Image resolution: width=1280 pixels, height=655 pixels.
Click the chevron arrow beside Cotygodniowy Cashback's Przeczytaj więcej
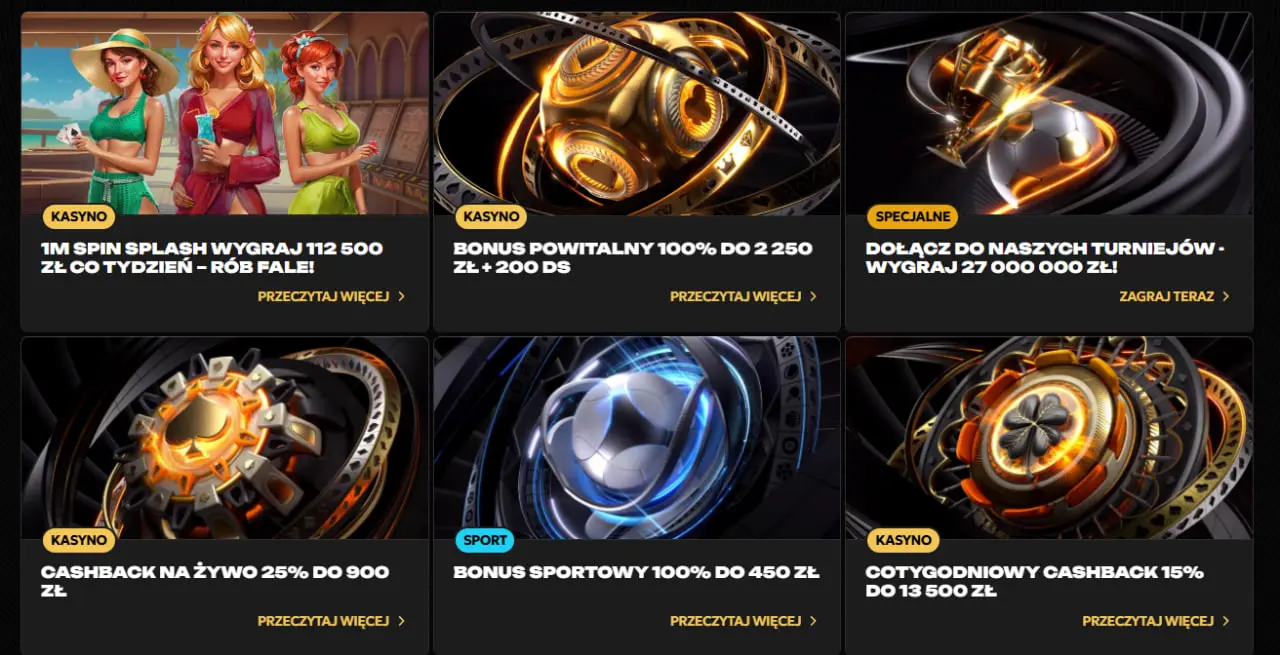(x=1225, y=621)
